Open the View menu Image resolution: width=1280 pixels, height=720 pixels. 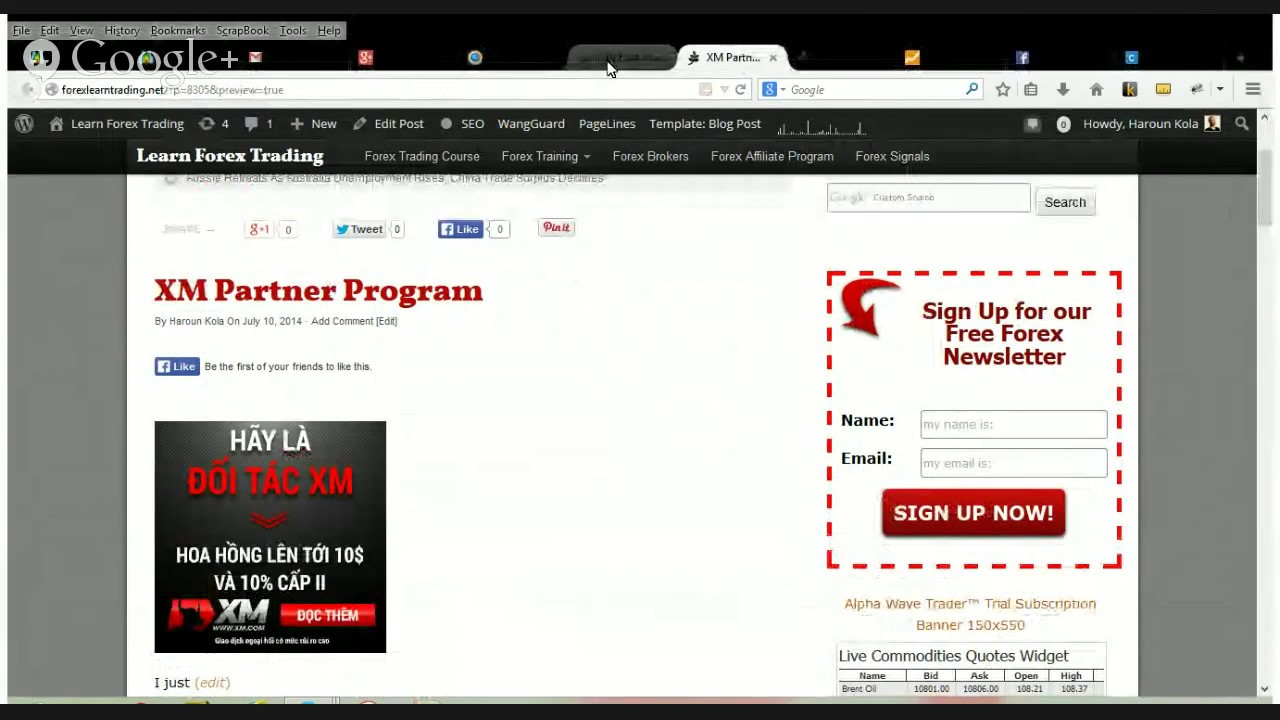(82, 31)
